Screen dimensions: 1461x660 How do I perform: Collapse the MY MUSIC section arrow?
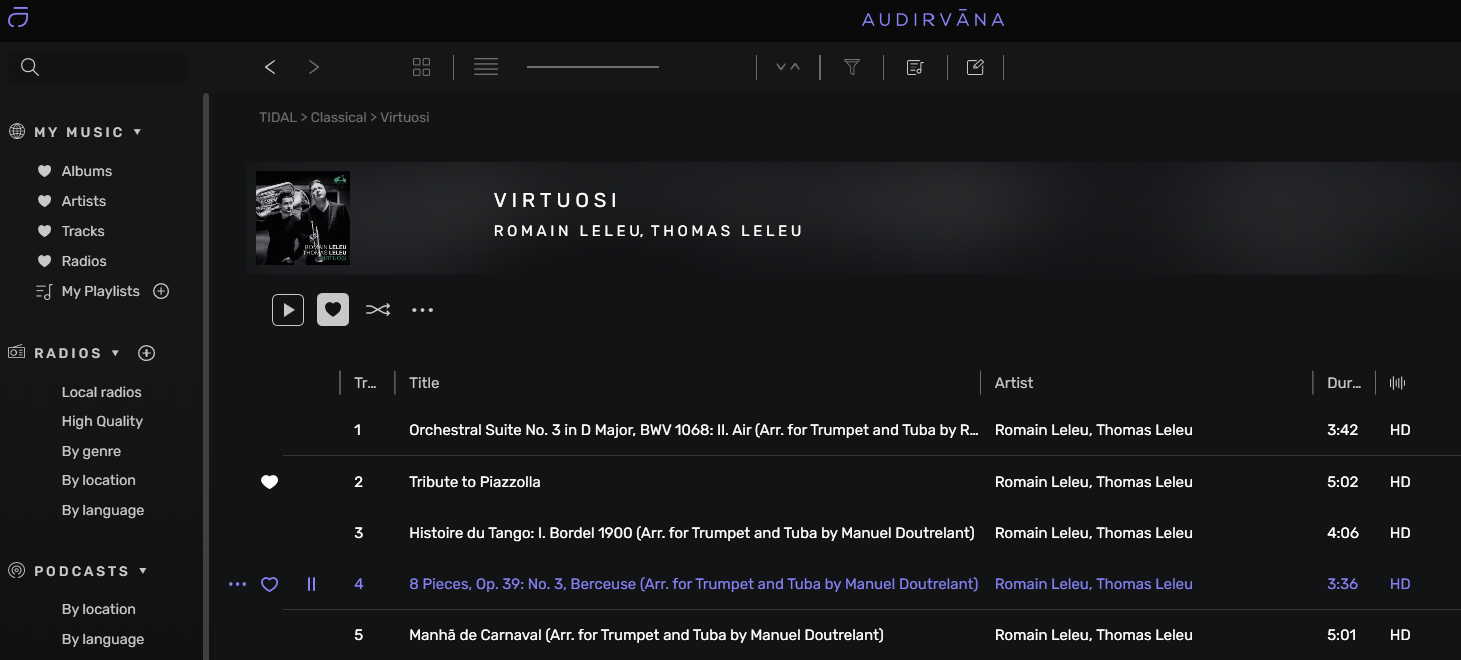pyautogui.click(x=138, y=132)
